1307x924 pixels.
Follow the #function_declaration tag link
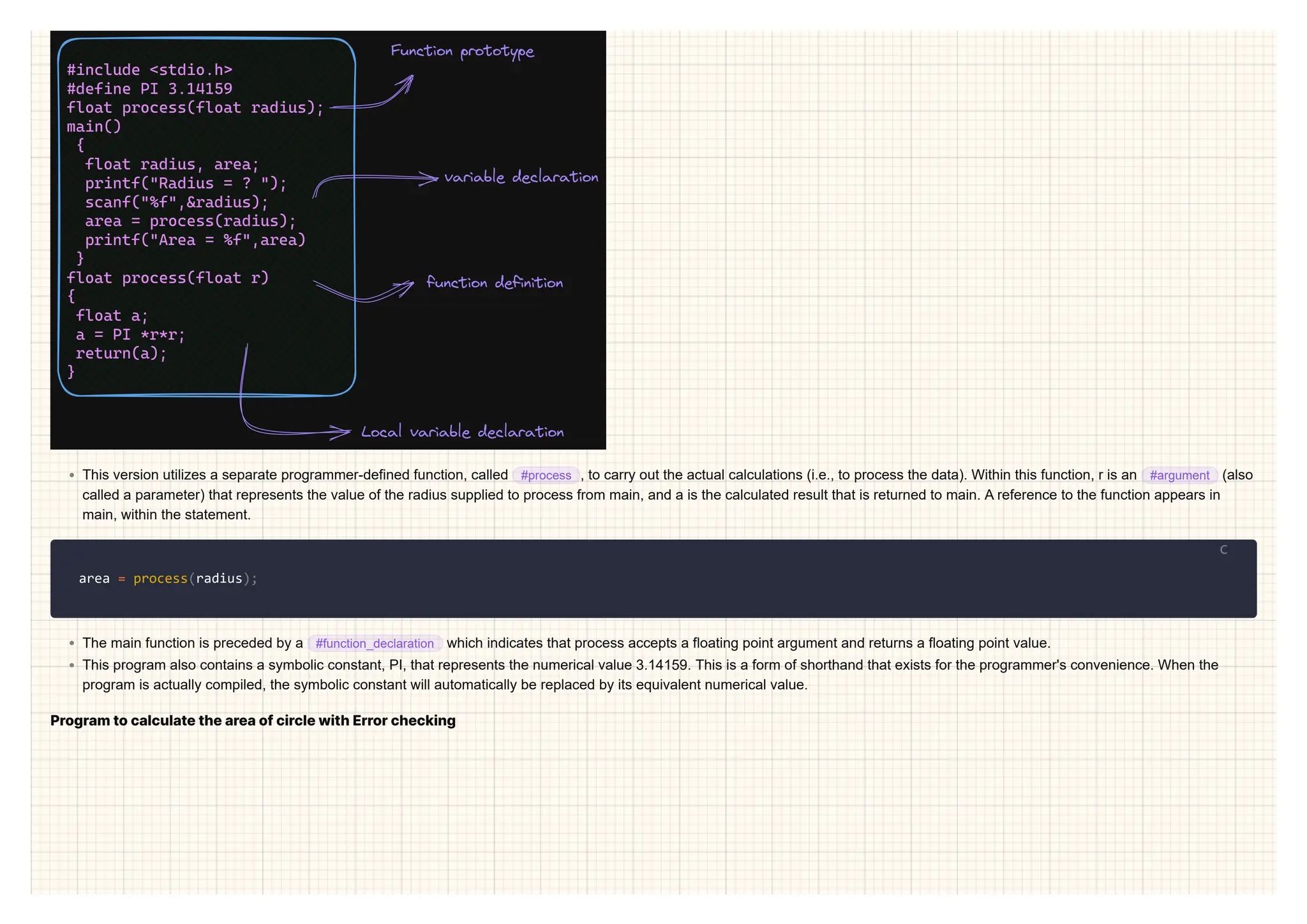point(375,643)
